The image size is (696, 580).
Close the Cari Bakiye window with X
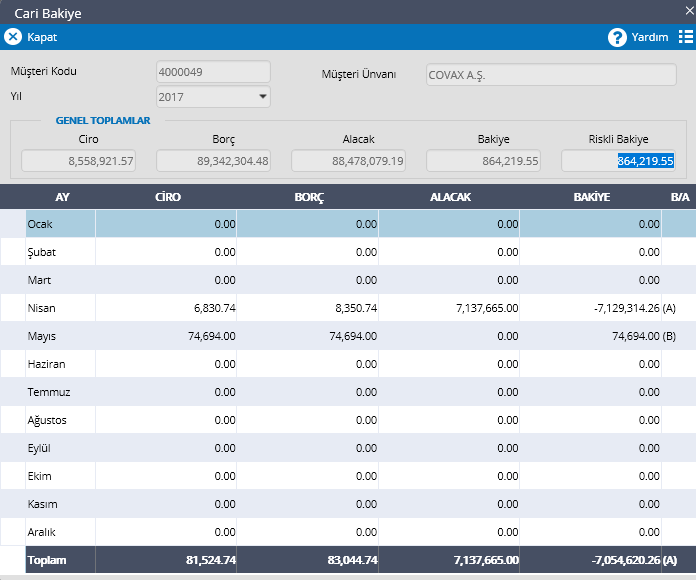689,10
